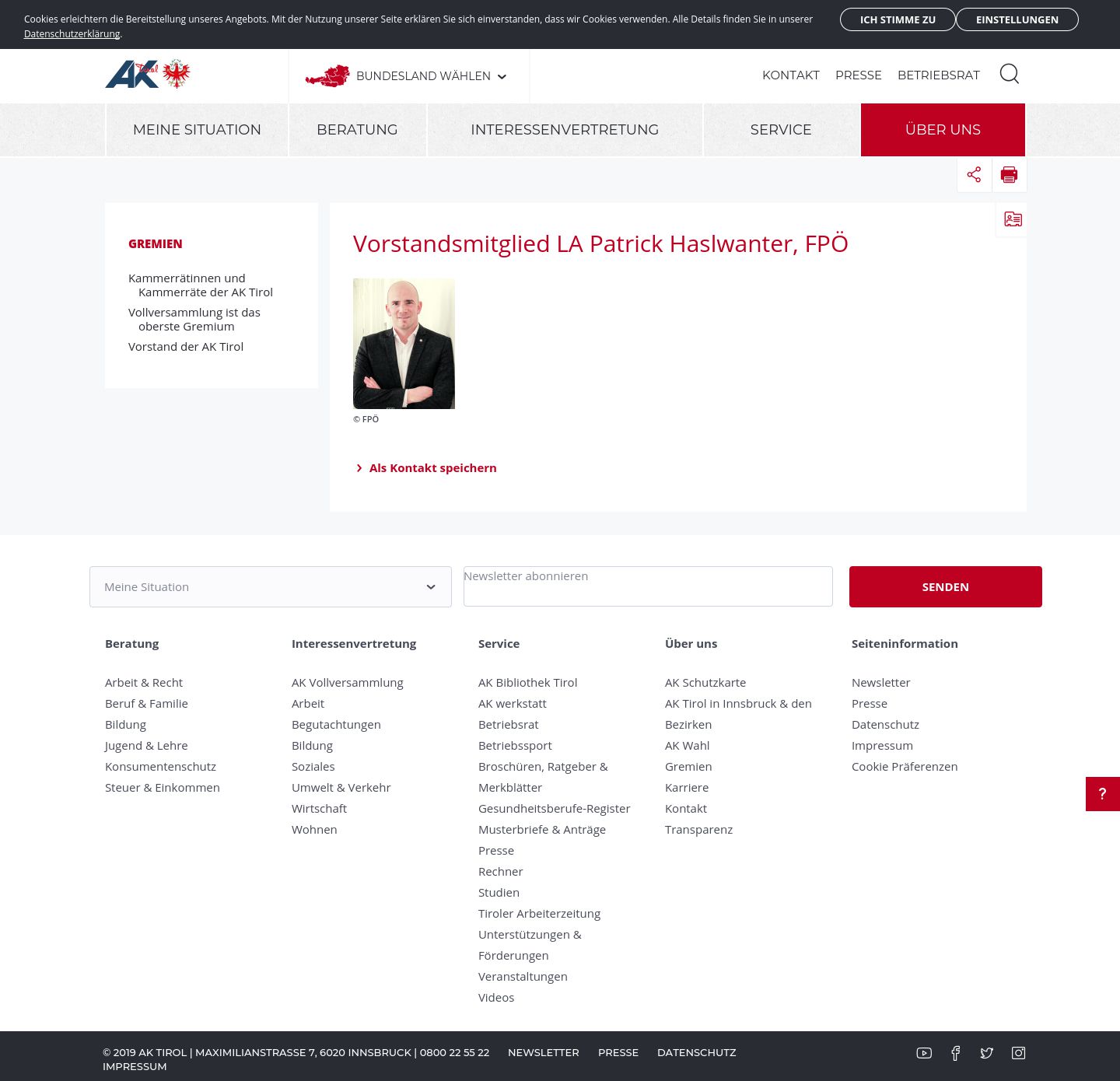Accept cookies with Ich stimme zu
Screen dimensions: 1120x1081
pyautogui.click(x=898, y=19)
